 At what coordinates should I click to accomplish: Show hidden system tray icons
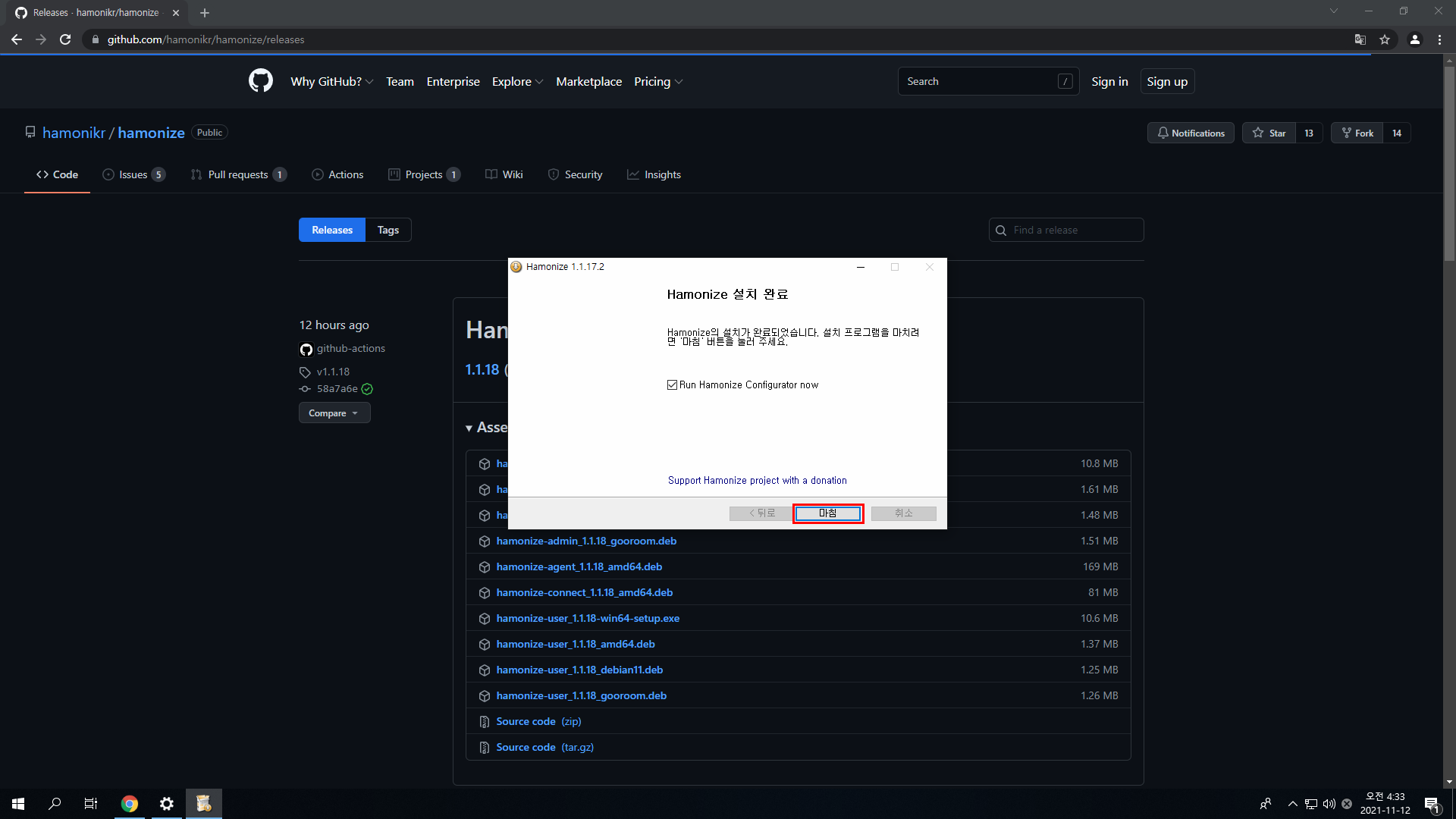coord(1293,804)
